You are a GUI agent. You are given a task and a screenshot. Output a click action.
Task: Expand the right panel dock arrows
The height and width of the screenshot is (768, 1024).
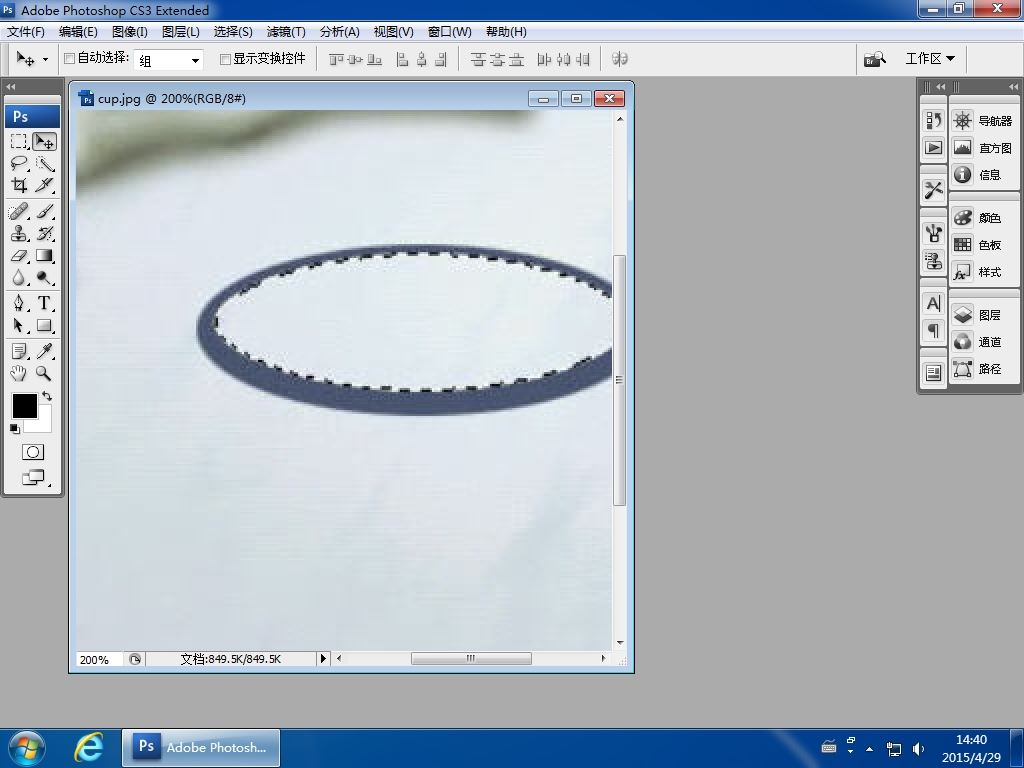pos(1012,87)
